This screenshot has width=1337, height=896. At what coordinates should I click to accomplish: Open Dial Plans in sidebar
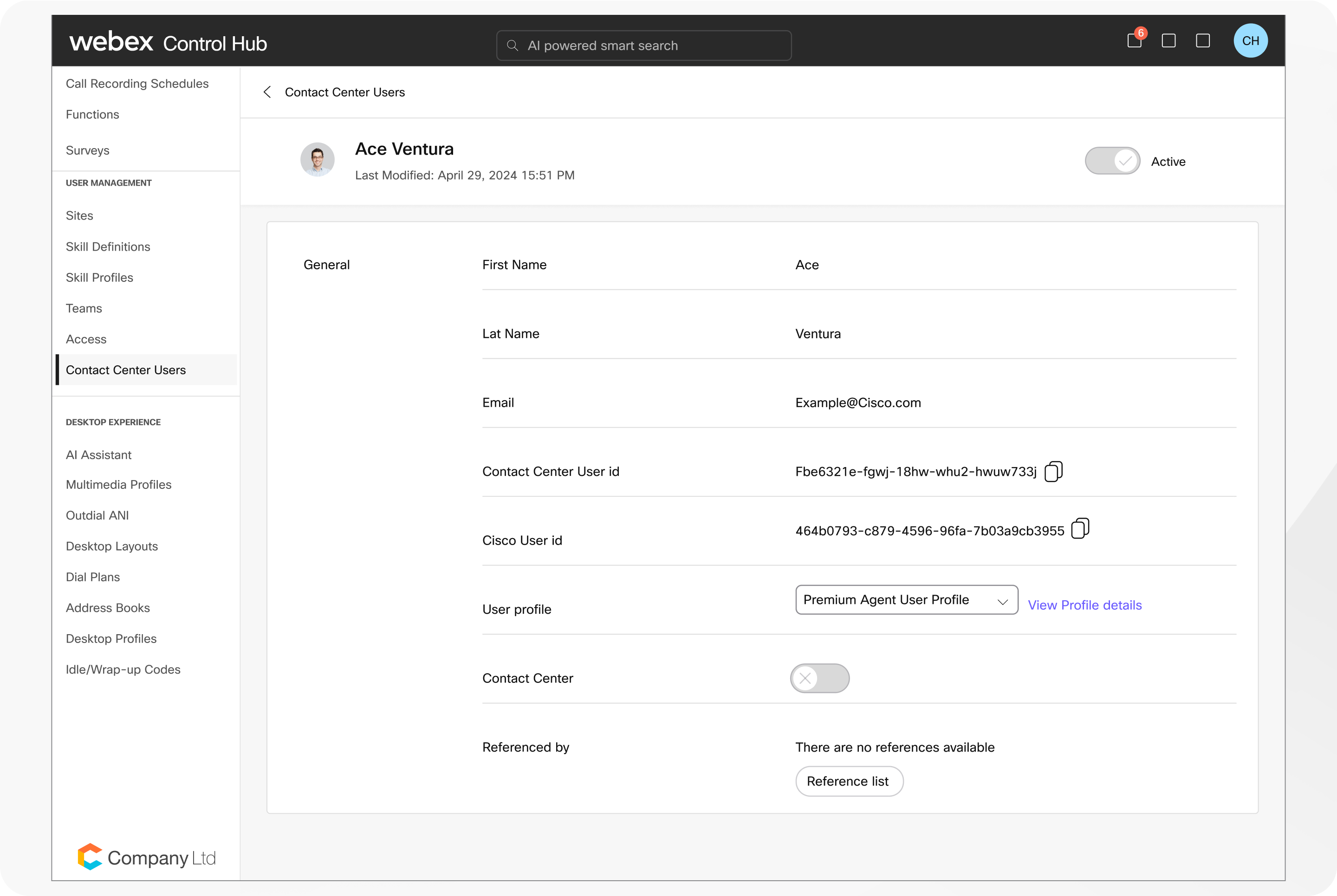(x=92, y=577)
